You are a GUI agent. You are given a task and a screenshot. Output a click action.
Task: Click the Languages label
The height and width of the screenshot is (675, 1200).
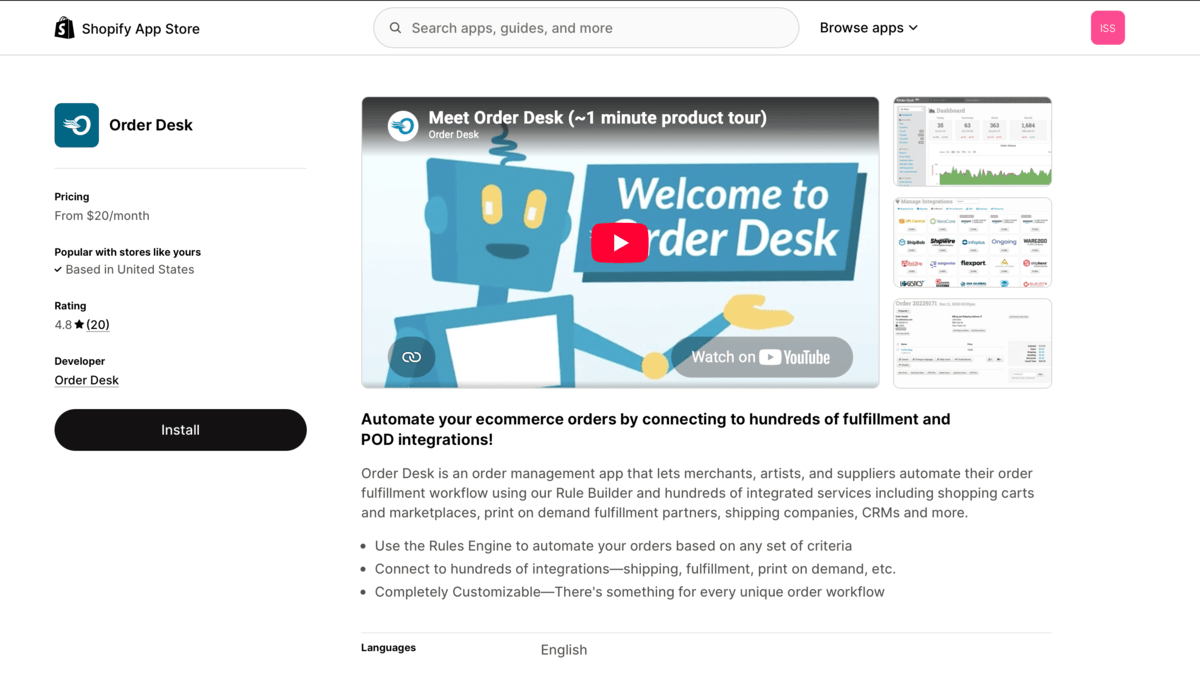(x=388, y=648)
